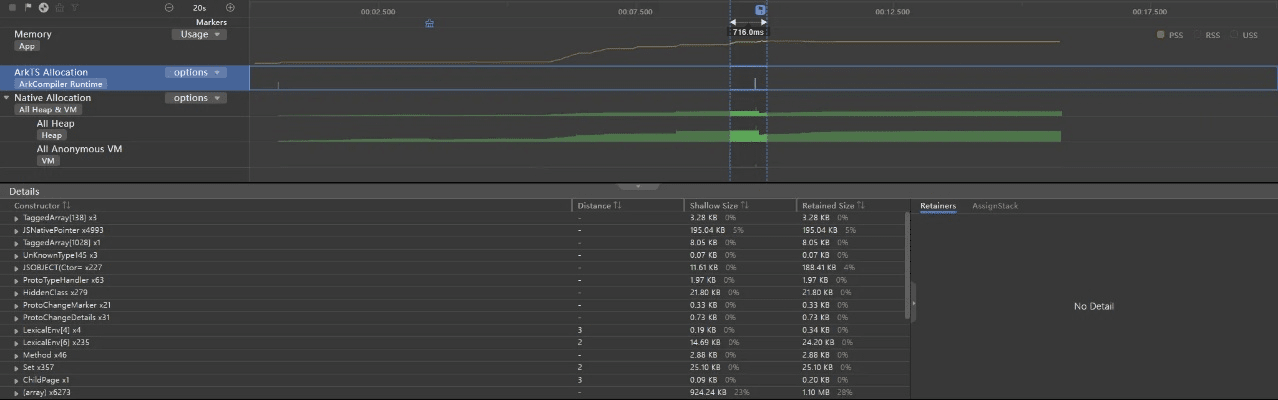Image resolution: width=1278 pixels, height=400 pixels.
Task: Click the blue snapshot icon above selection
Action: pyautogui.click(x=761, y=10)
